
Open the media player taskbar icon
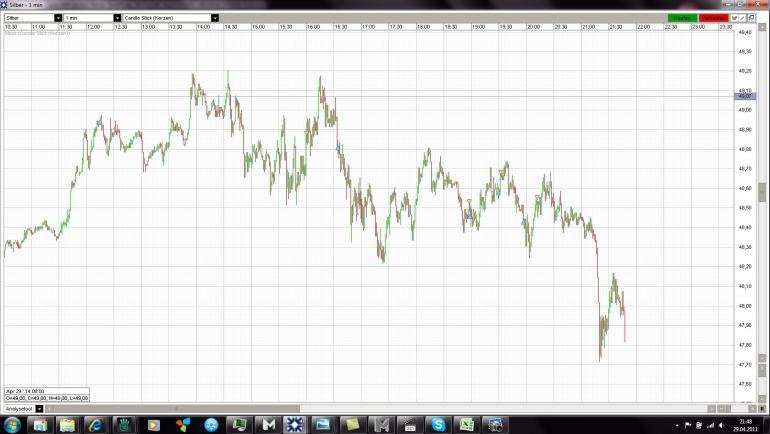153,425
